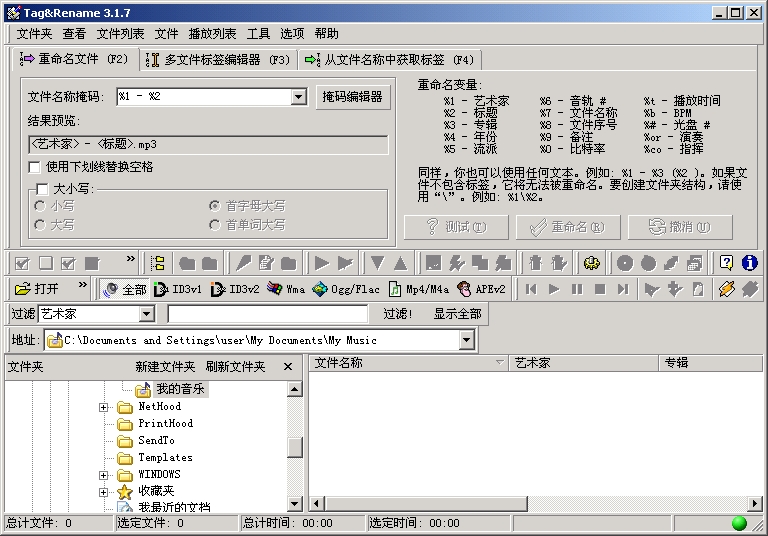
Task: Click the question mark help icon
Action: 726,263
